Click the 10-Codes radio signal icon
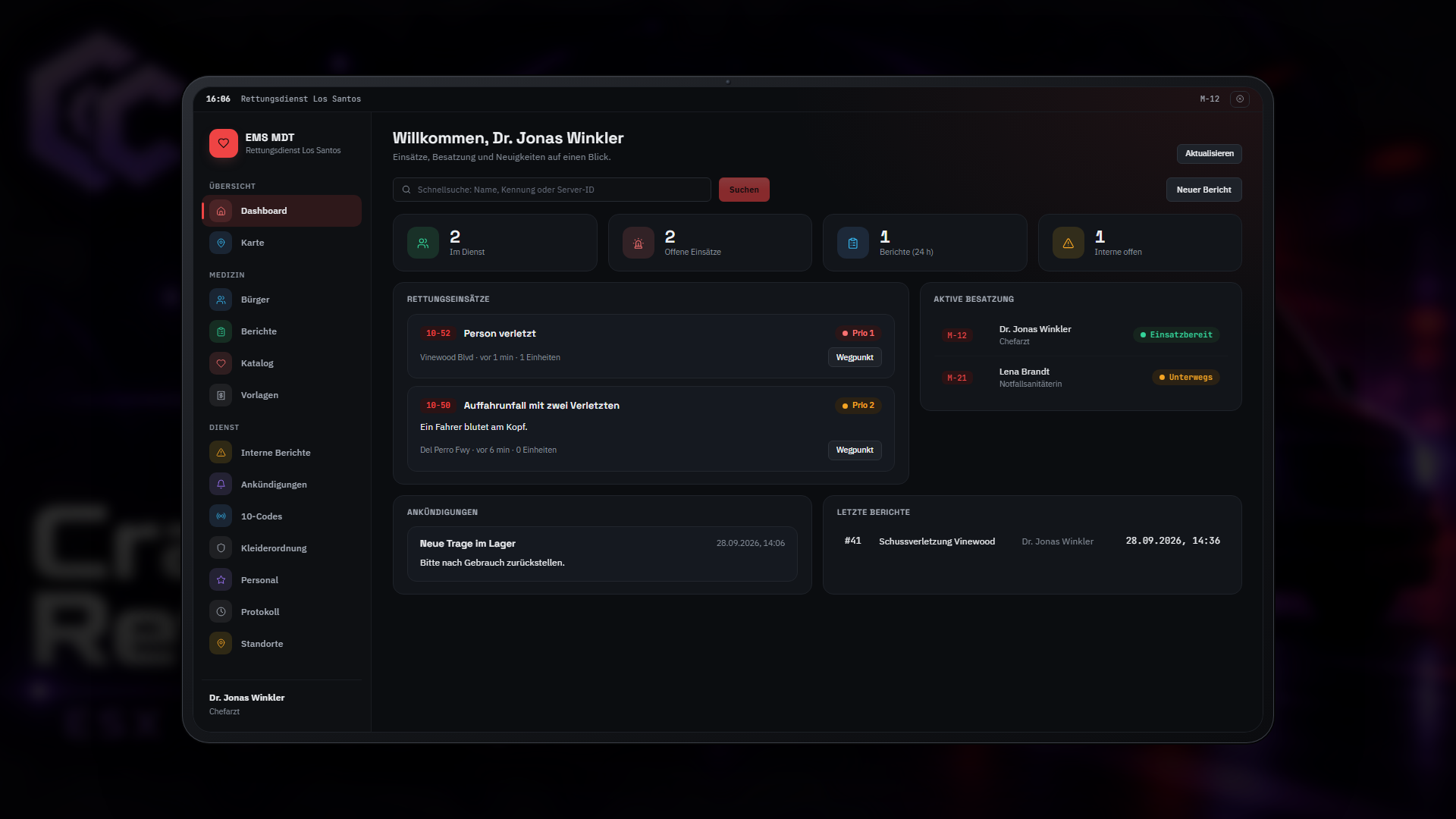The image size is (1456, 819). click(221, 516)
